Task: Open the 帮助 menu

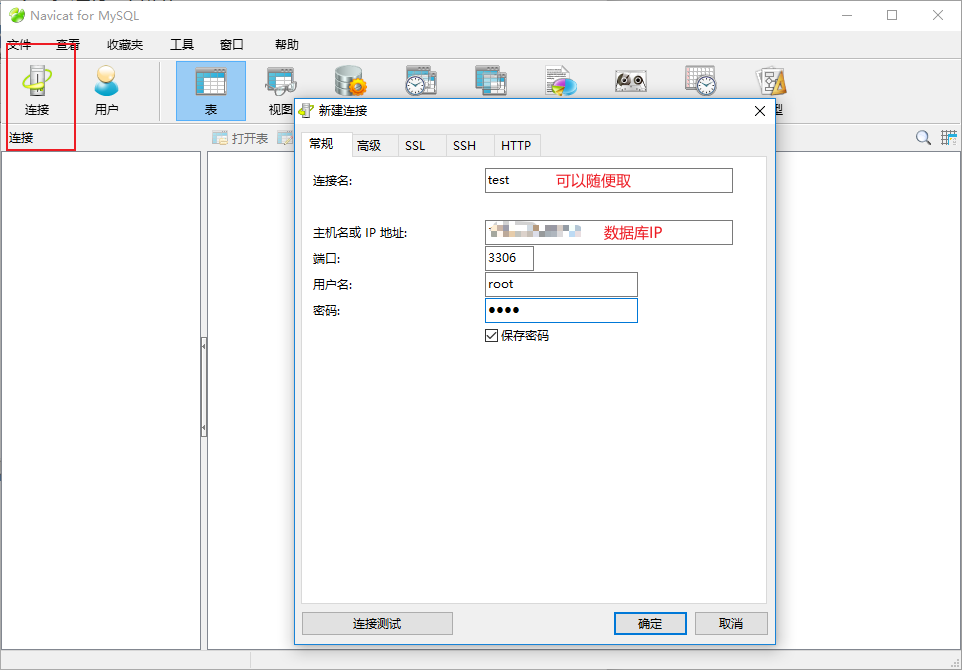Action: [287, 45]
